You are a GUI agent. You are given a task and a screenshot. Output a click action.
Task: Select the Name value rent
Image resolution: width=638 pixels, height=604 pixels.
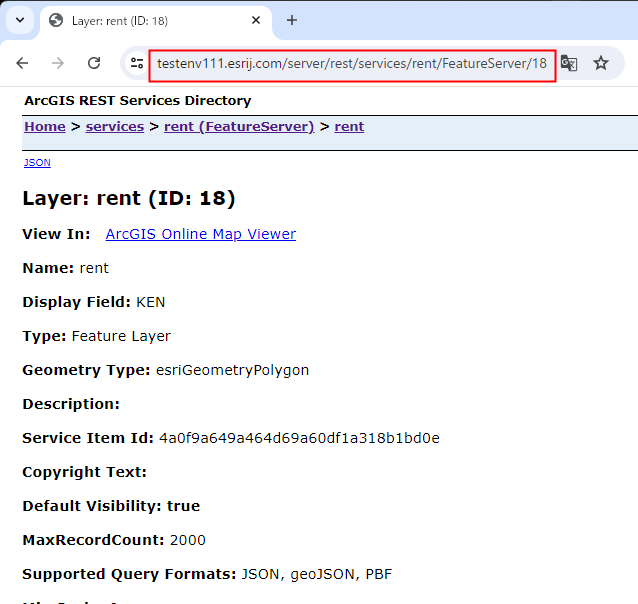tap(94, 268)
